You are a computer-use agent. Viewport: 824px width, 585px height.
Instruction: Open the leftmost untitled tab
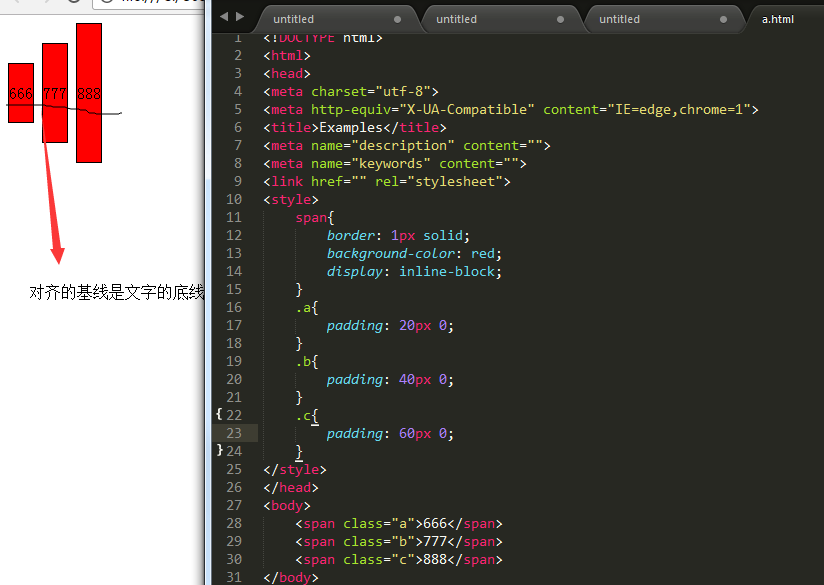click(x=337, y=19)
